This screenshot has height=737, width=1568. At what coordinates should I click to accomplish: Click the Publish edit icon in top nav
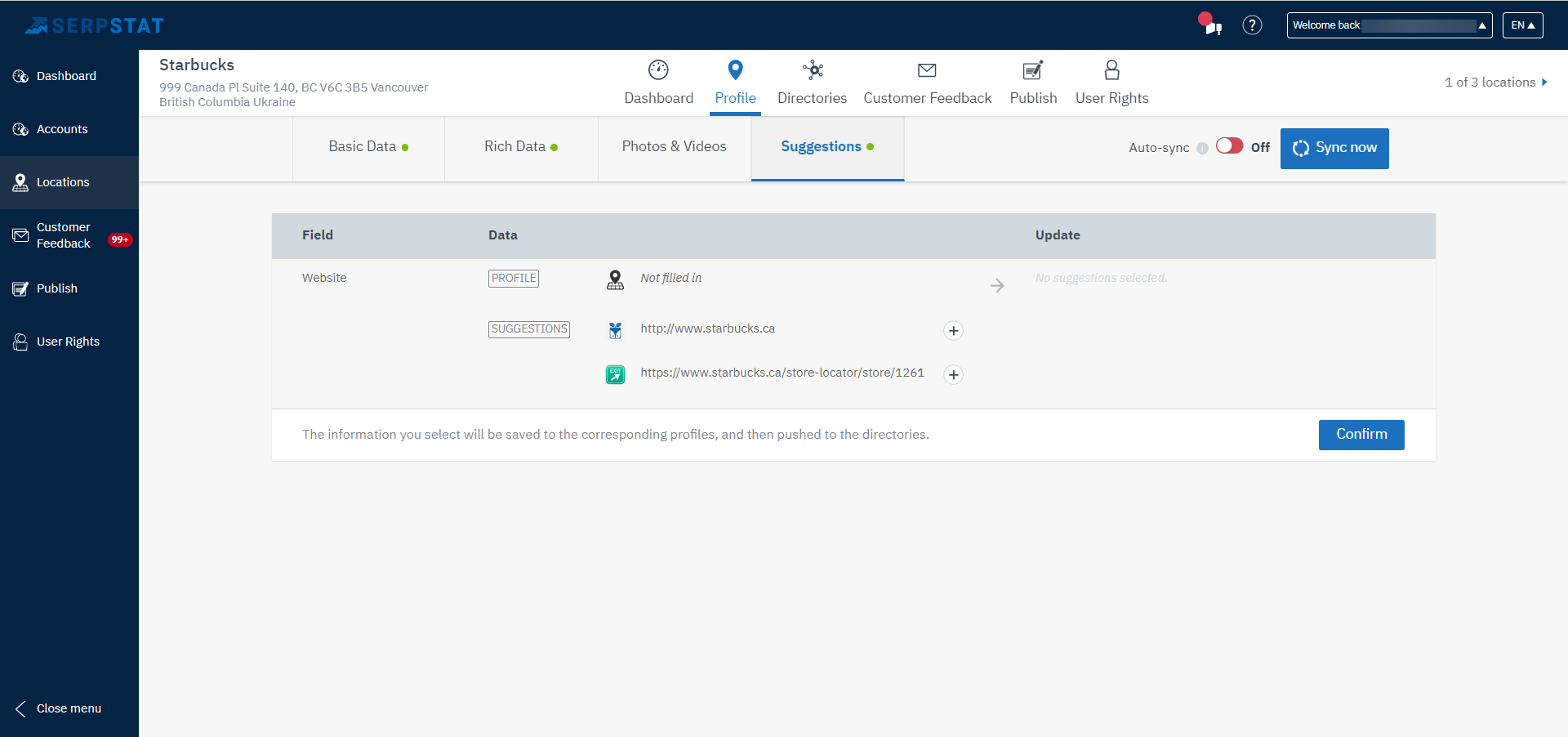tap(1033, 70)
